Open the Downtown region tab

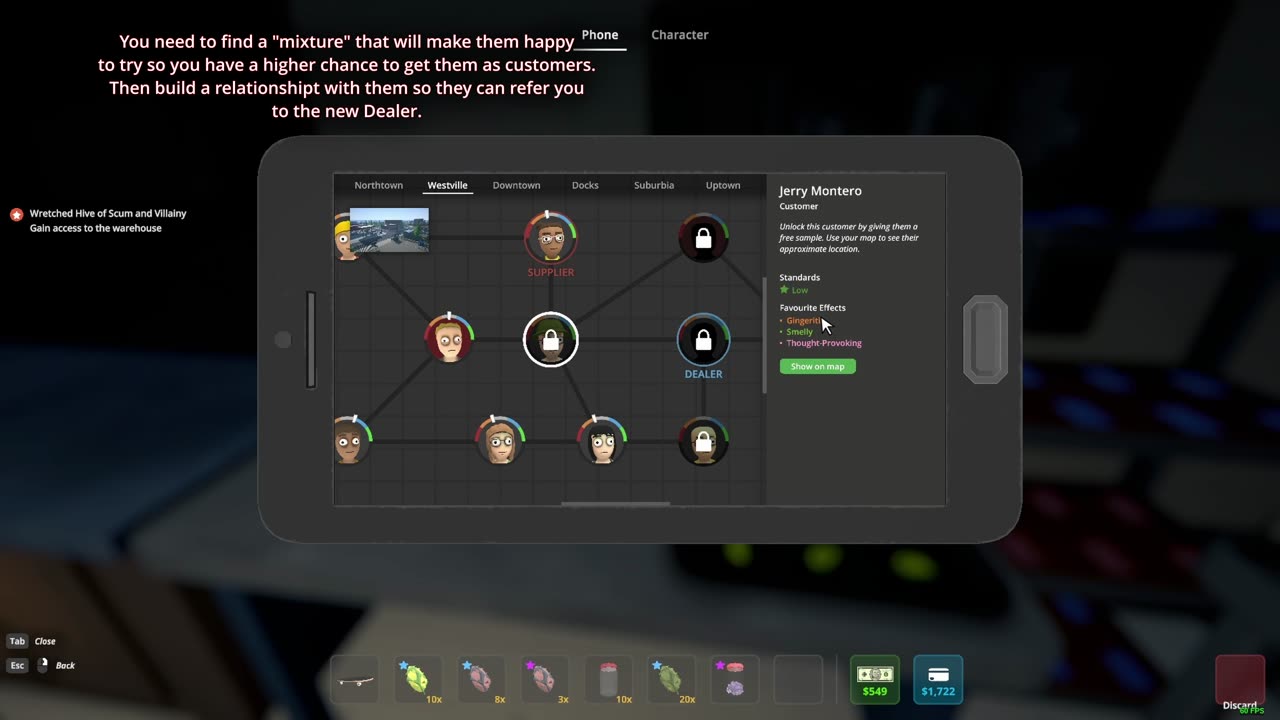click(x=516, y=185)
